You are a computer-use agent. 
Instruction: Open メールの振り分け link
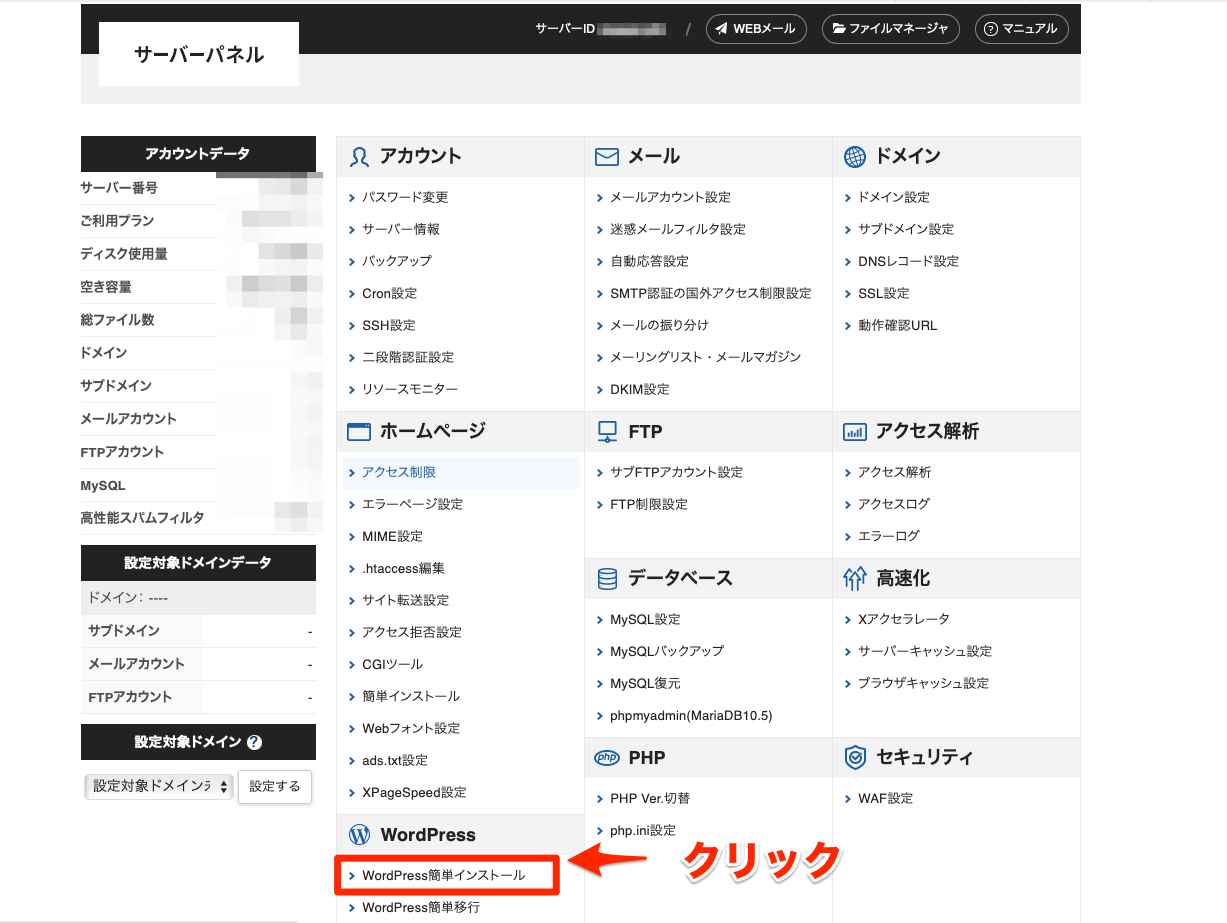pos(659,325)
